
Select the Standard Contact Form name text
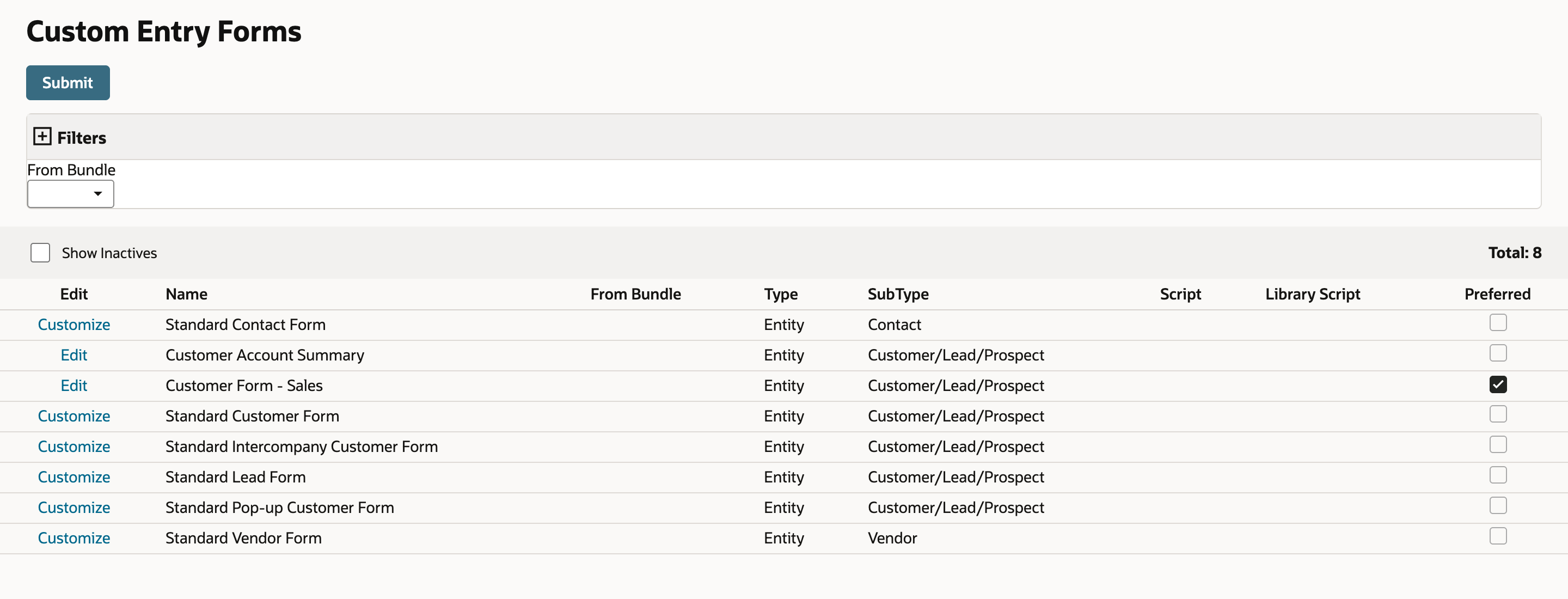pyautogui.click(x=246, y=325)
